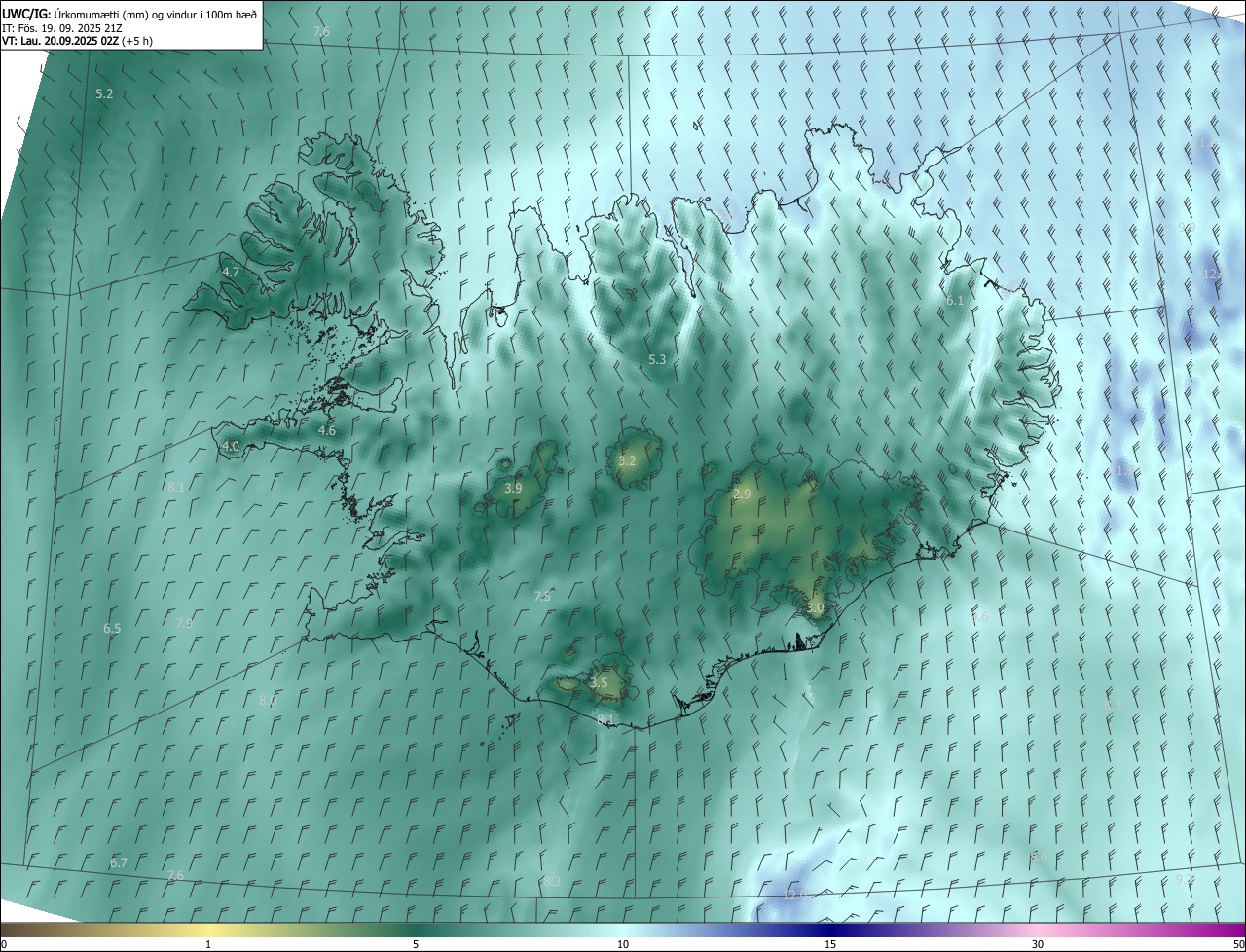Select the 6.1 value label
Viewport: 1246px width, 952px height.
[x=955, y=301]
